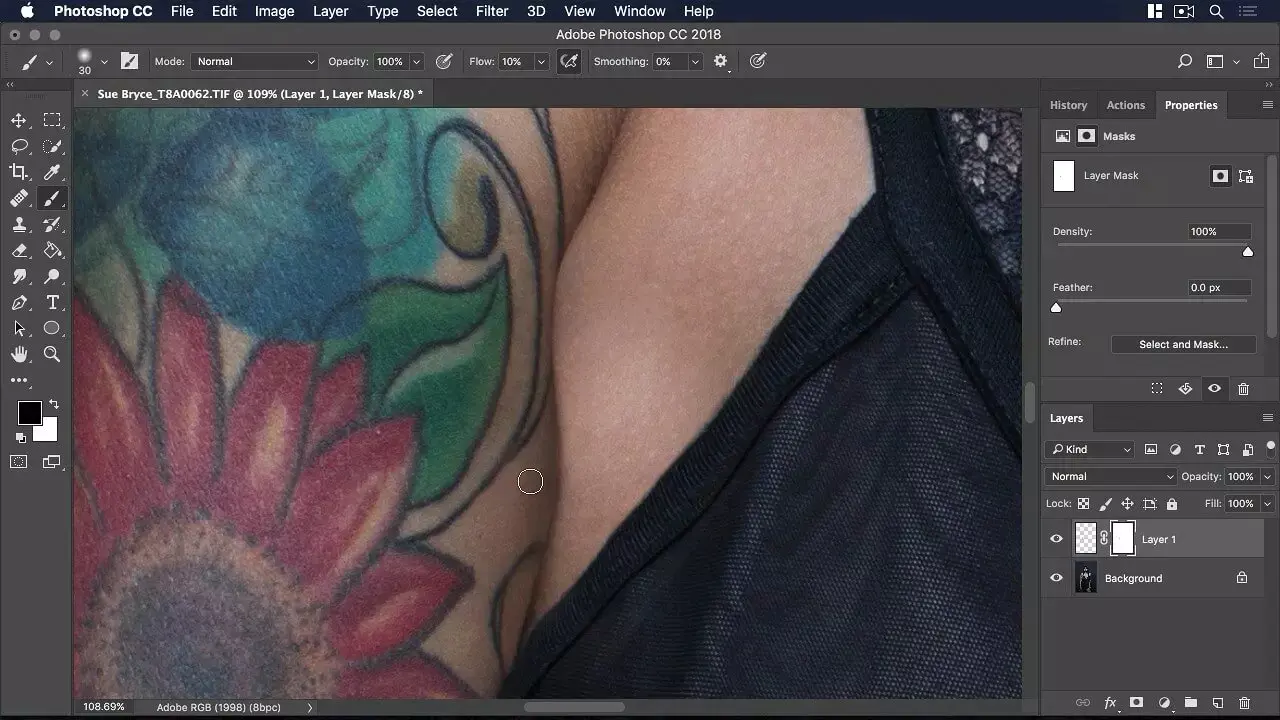Select the Paint Bucket tool

tap(52, 250)
